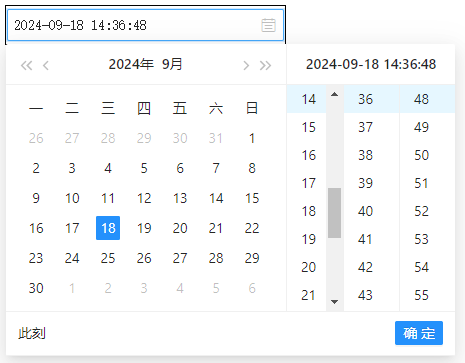Confirm with the 确定 button
The height and width of the screenshot is (363, 465).
coord(419,333)
